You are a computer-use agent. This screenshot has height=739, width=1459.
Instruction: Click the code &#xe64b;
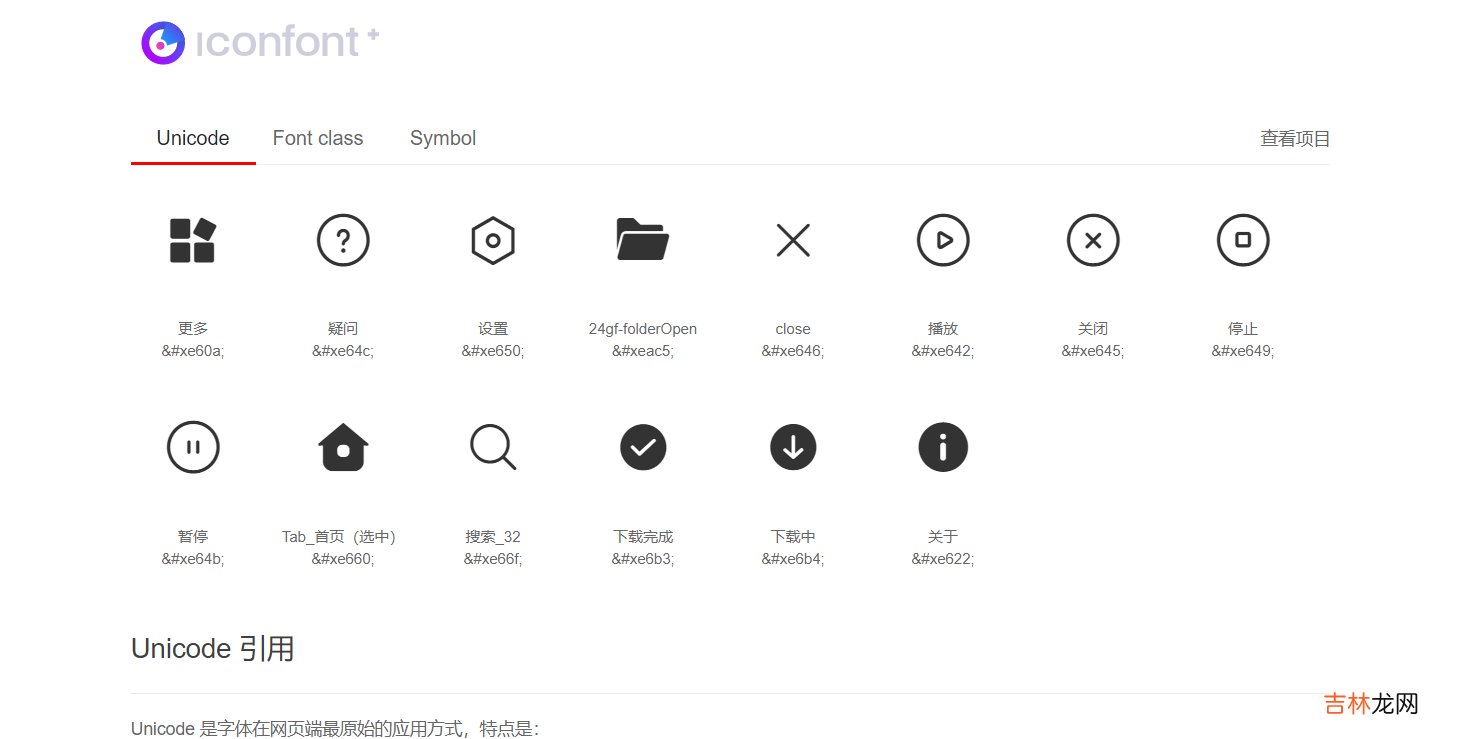(x=193, y=559)
